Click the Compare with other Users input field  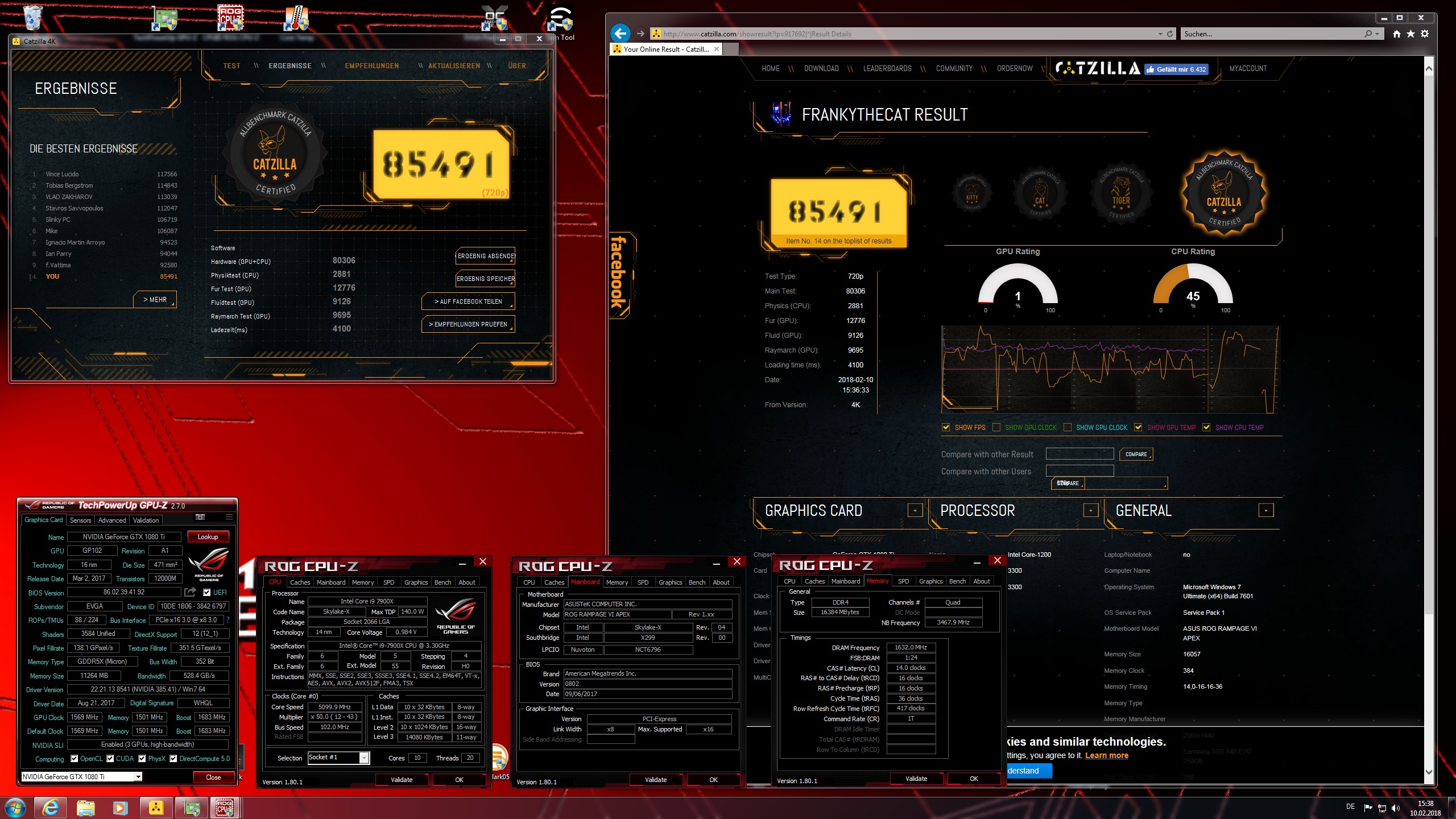(1079, 471)
